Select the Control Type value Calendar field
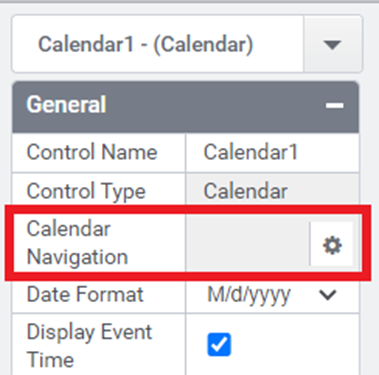Viewport: 379px width, 375px height. click(x=272, y=192)
